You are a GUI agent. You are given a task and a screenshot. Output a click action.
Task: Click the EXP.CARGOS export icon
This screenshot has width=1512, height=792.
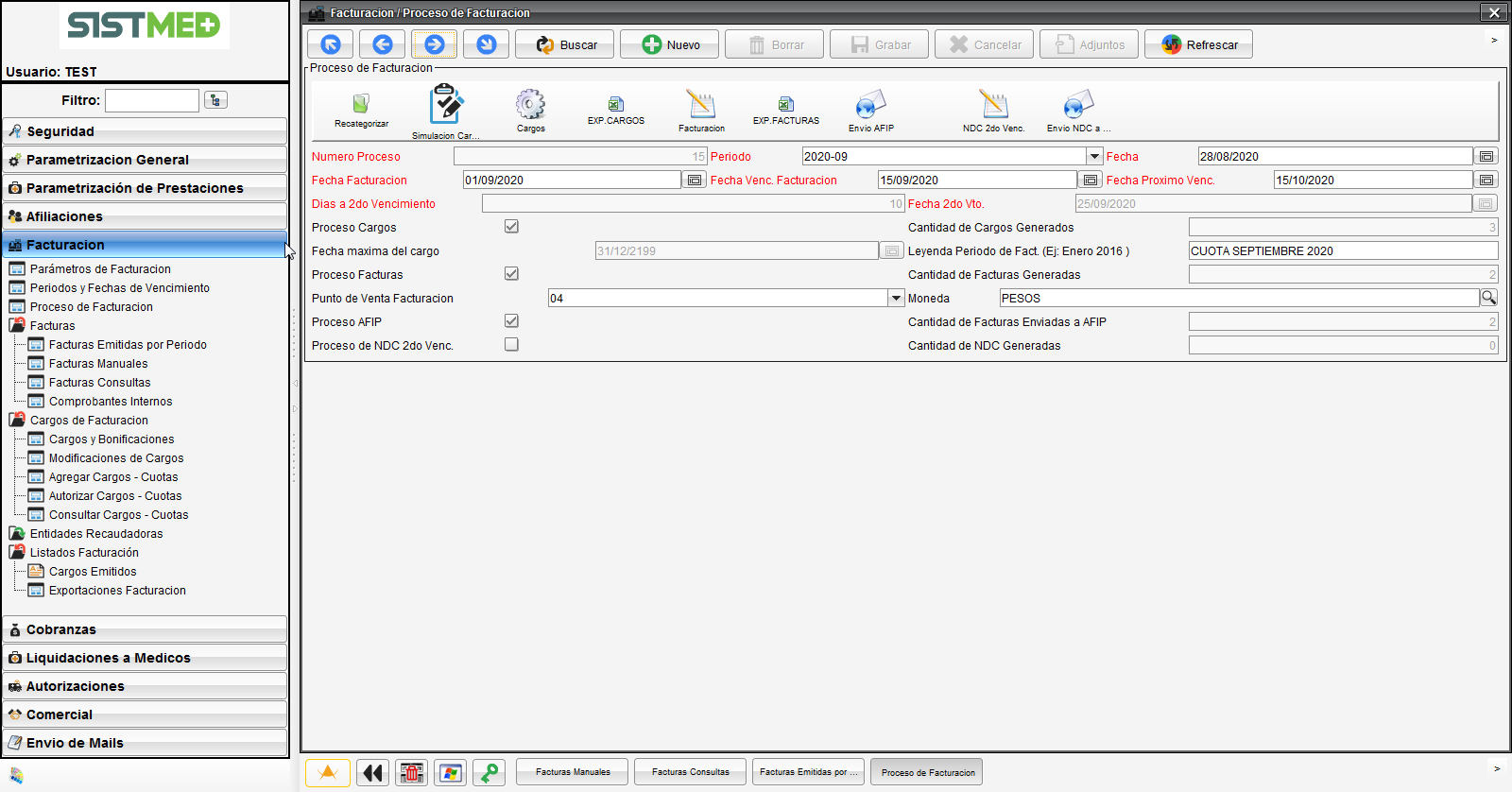pos(616,104)
